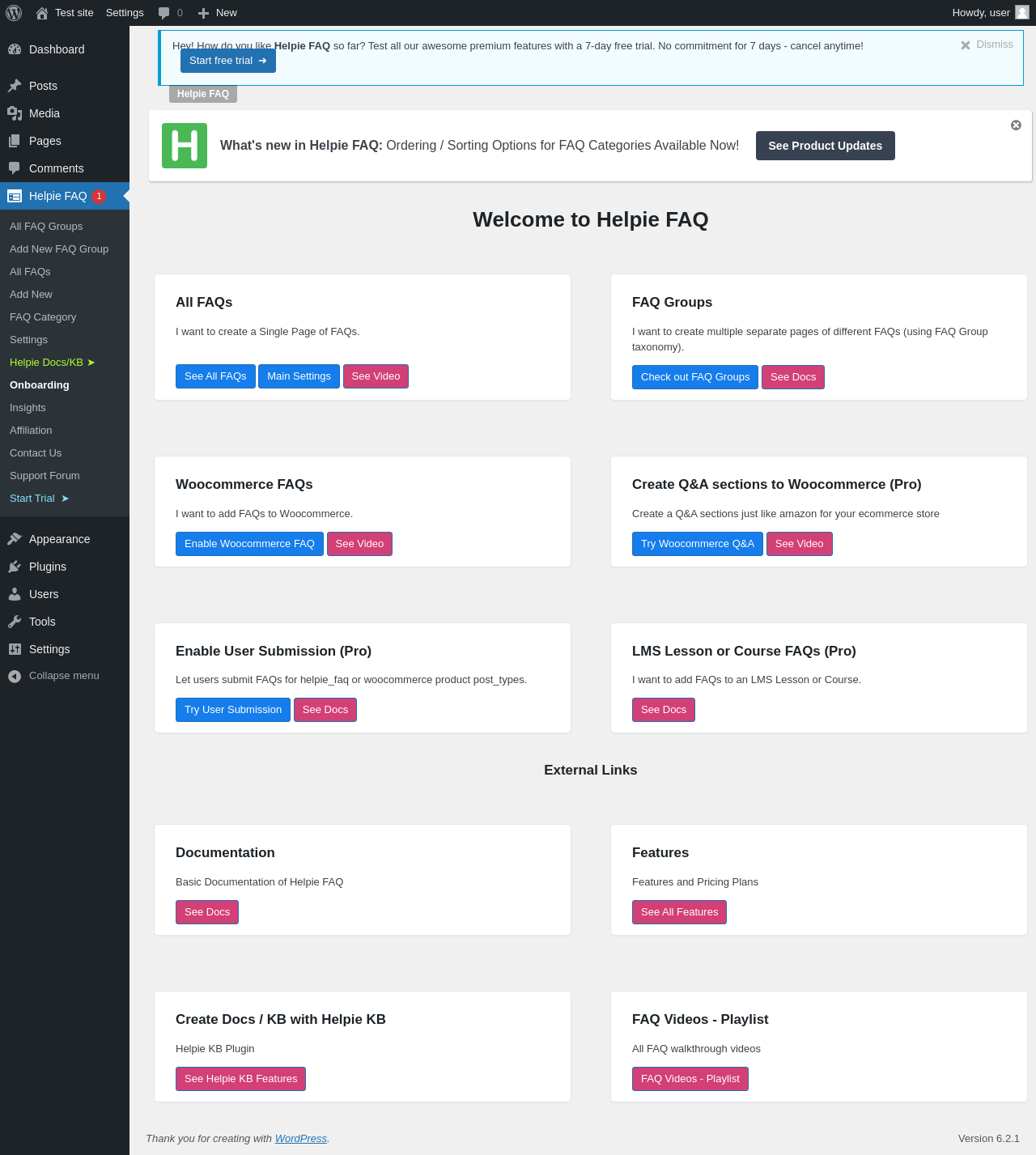Click the Media icon in sidebar
Viewport: 1036px width, 1155px height.
coord(15,113)
